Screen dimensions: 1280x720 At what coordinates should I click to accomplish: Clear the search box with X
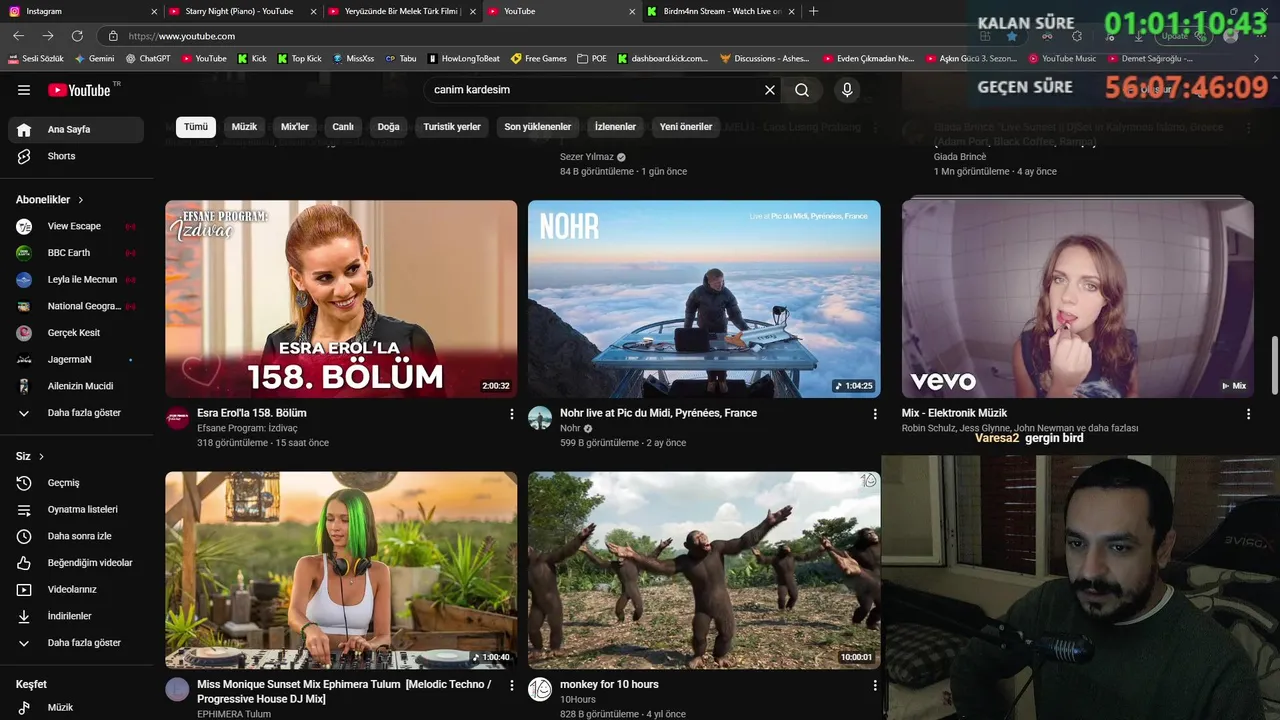(770, 90)
